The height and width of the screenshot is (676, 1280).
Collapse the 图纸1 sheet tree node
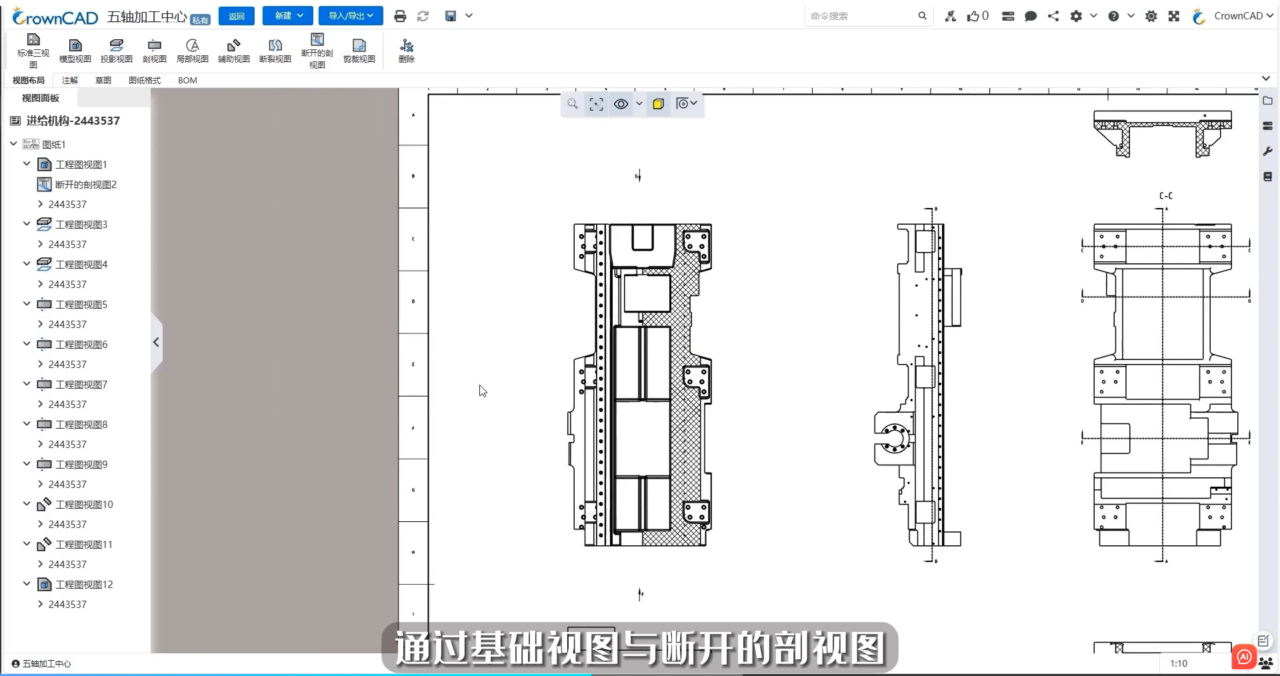click(14, 144)
